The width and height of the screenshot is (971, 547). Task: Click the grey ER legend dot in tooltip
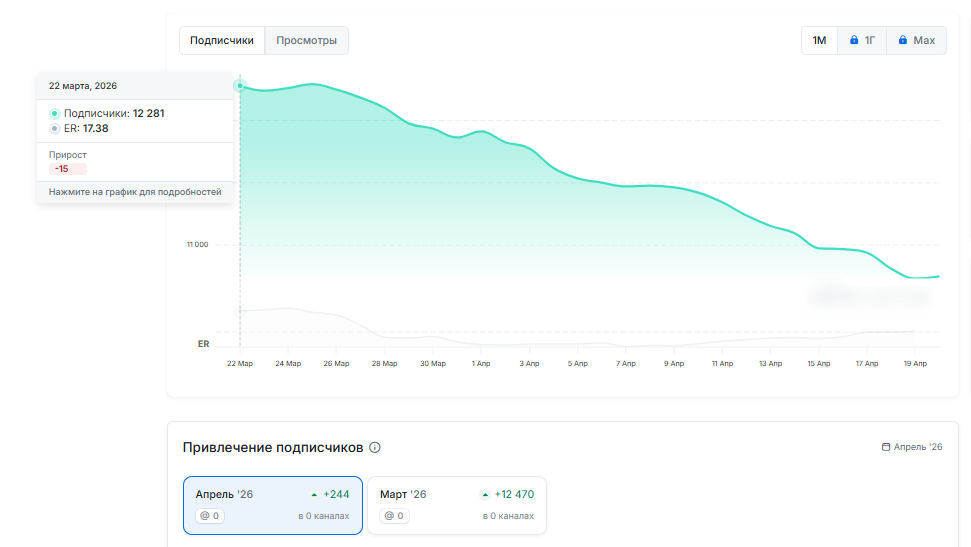coord(55,129)
